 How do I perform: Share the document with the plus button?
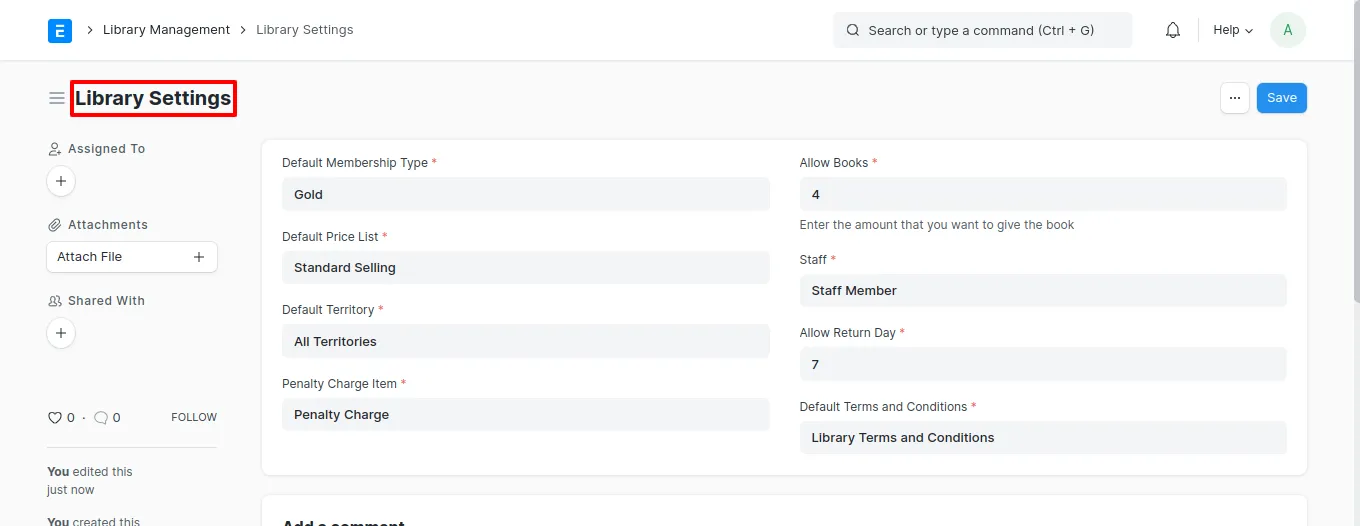(x=61, y=333)
